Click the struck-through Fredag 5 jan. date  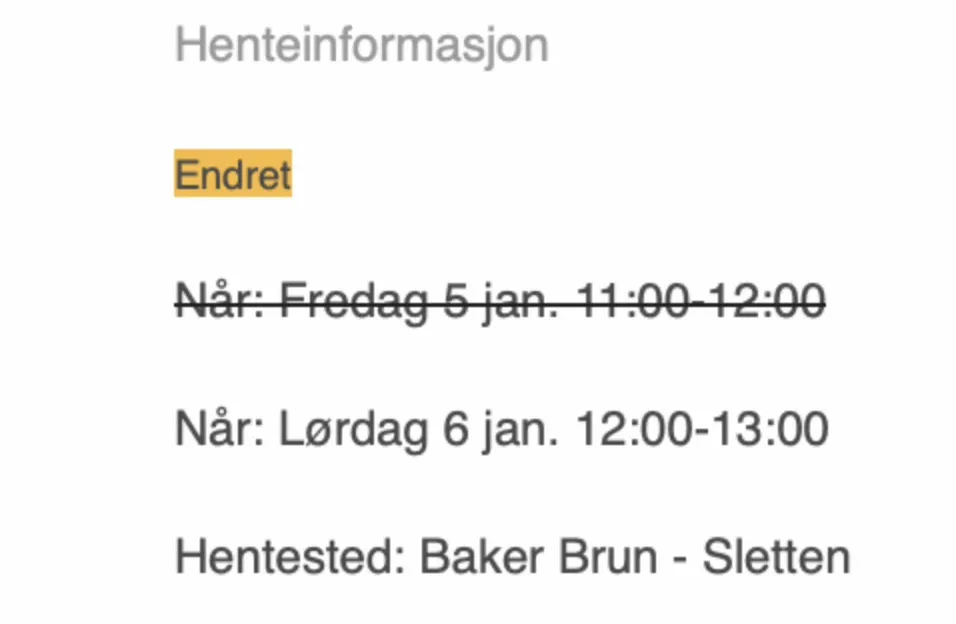pos(419,302)
